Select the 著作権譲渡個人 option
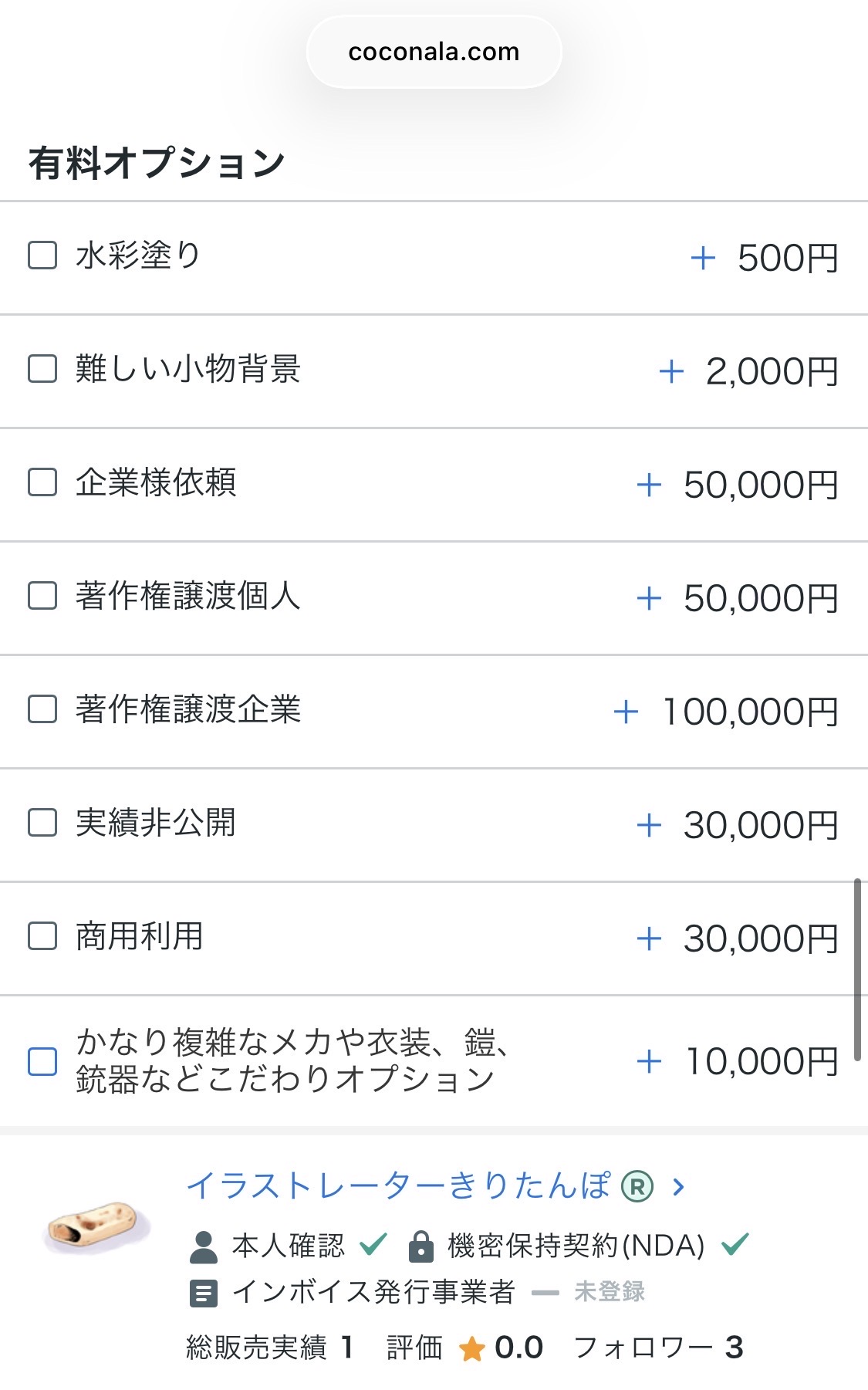 [x=42, y=596]
